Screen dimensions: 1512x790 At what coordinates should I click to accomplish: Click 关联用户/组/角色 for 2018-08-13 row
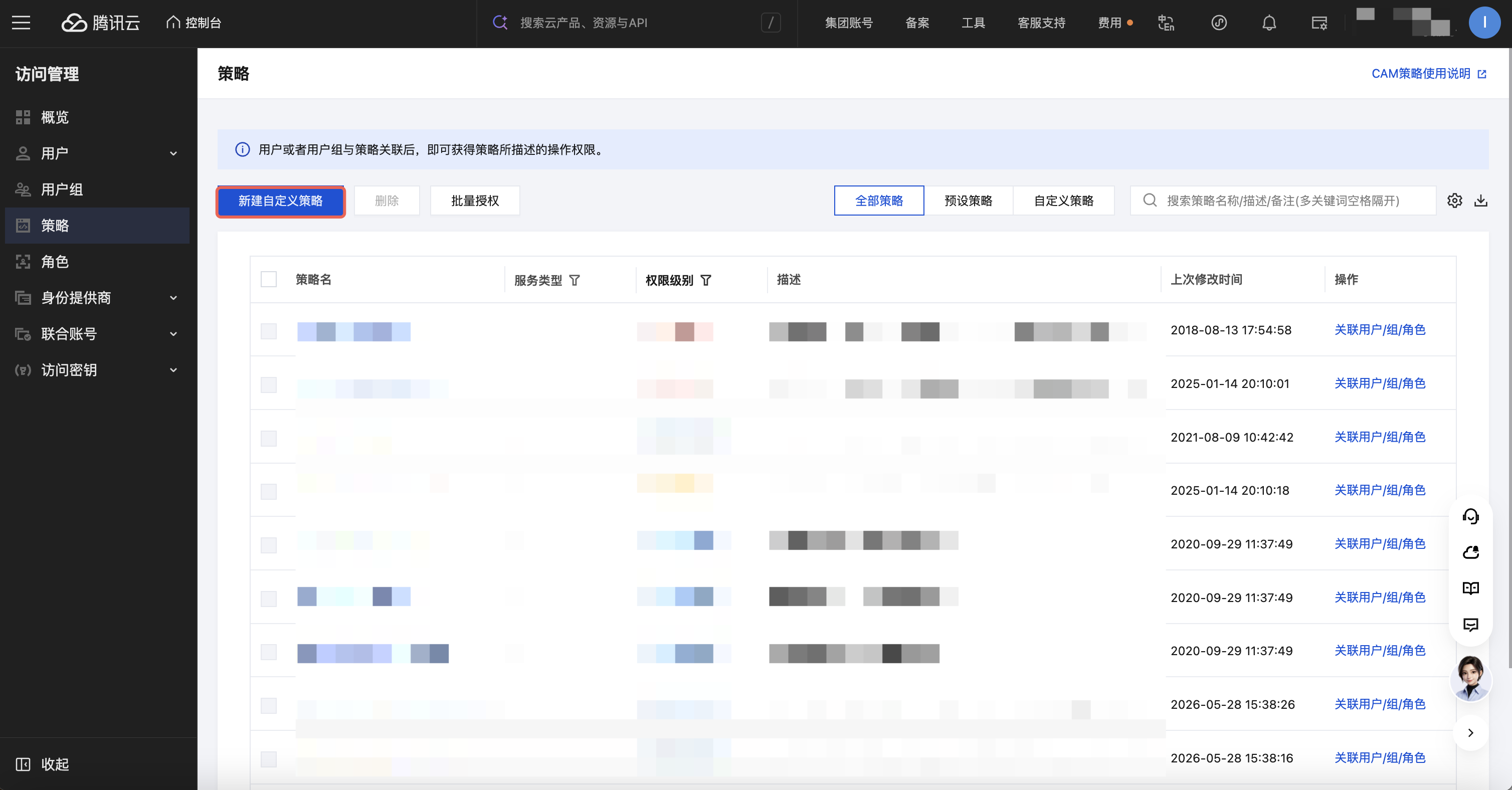pos(1379,330)
